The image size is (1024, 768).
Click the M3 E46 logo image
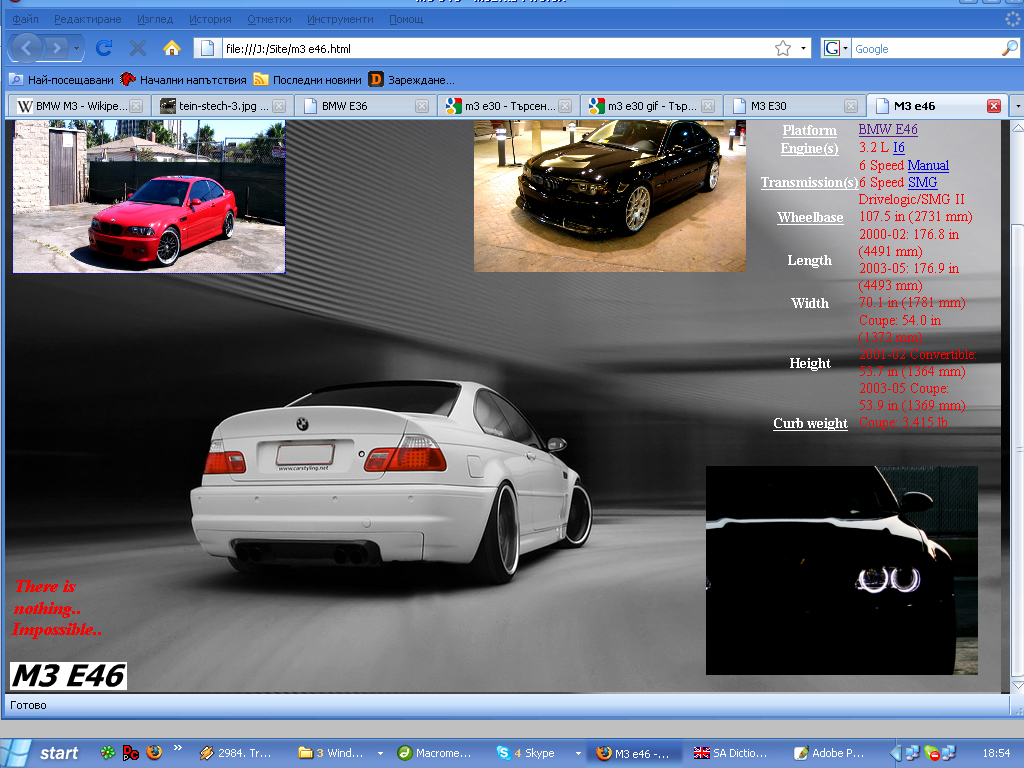click(x=68, y=676)
